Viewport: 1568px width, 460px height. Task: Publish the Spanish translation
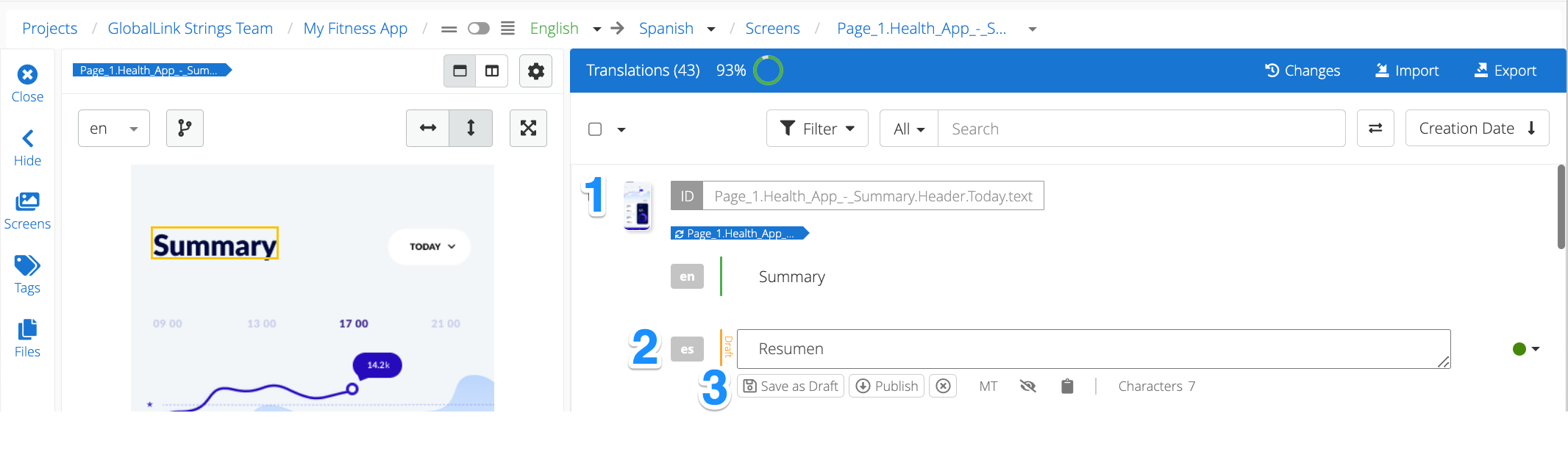coord(887,387)
